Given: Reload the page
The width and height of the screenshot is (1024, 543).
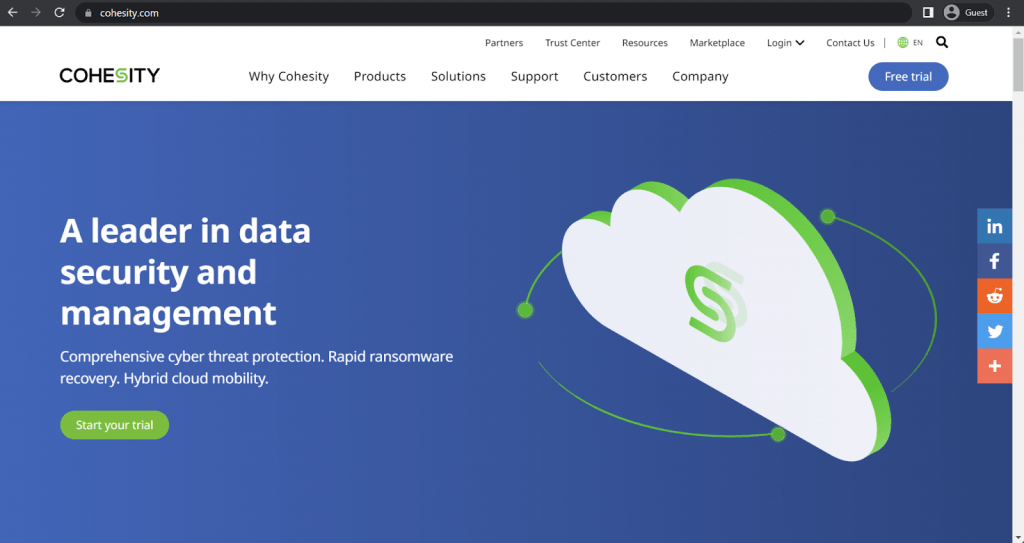Looking at the screenshot, I should pos(59,12).
